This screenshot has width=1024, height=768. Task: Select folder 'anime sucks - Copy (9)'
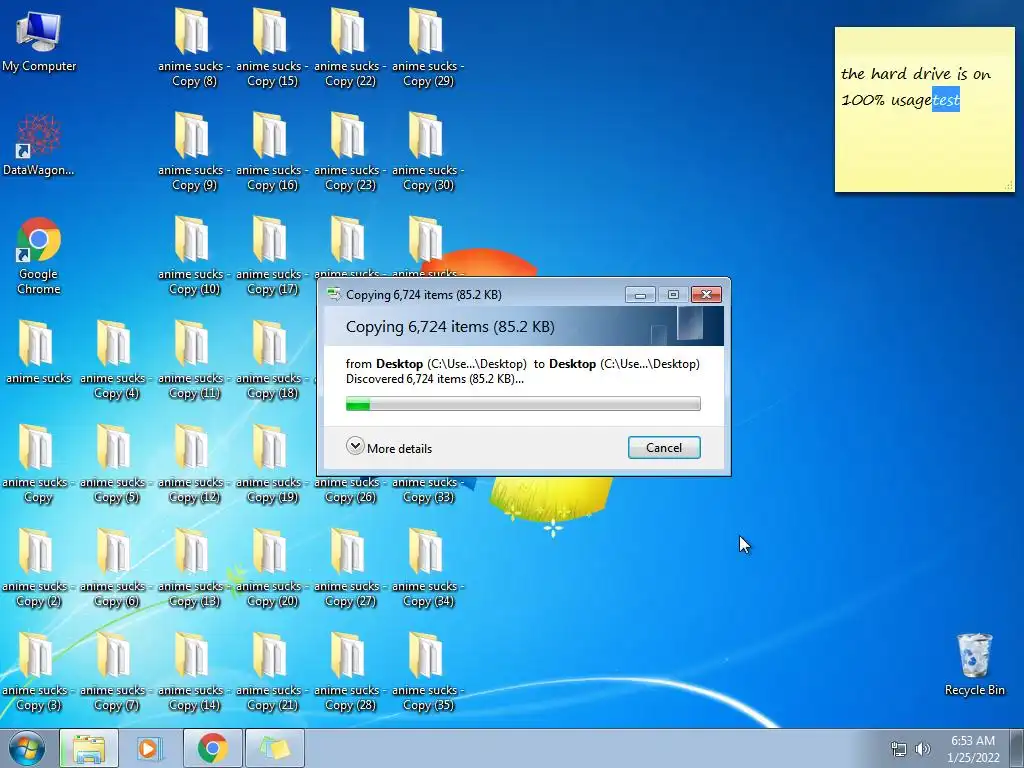click(193, 152)
